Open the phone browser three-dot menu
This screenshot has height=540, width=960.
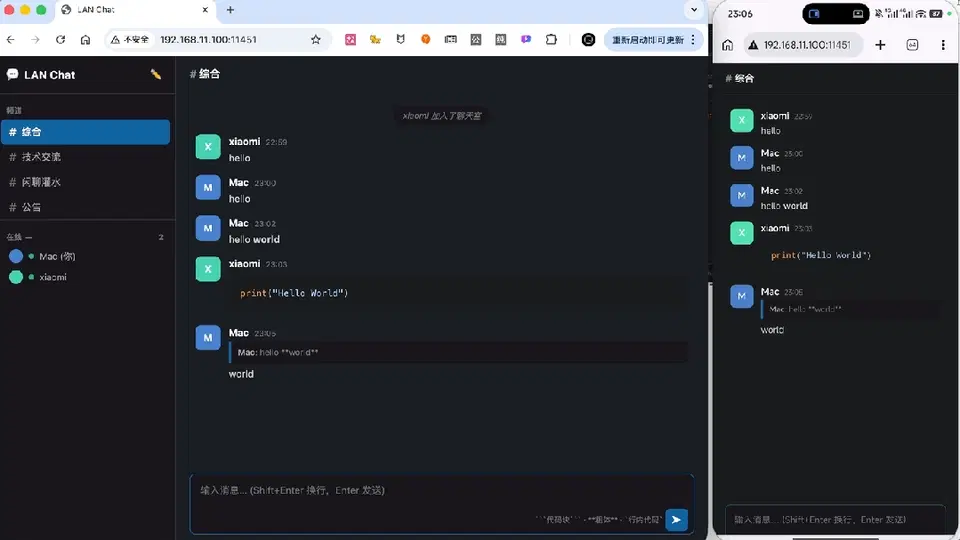click(943, 45)
